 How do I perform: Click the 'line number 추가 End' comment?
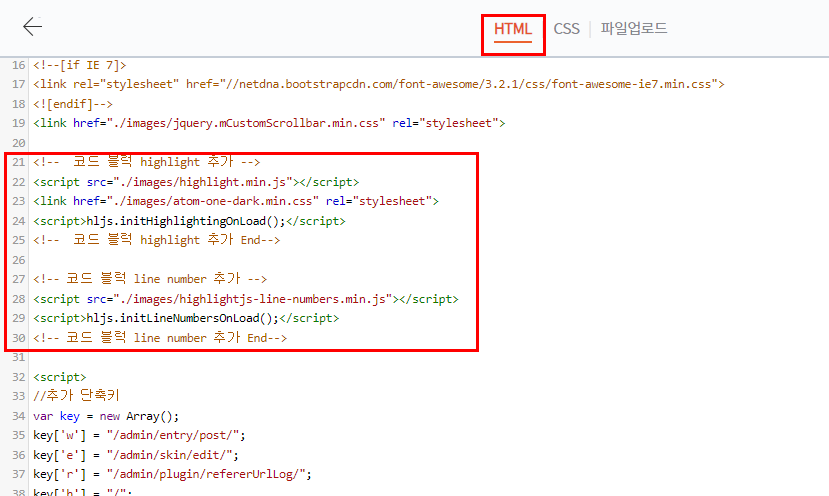click(160, 337)
